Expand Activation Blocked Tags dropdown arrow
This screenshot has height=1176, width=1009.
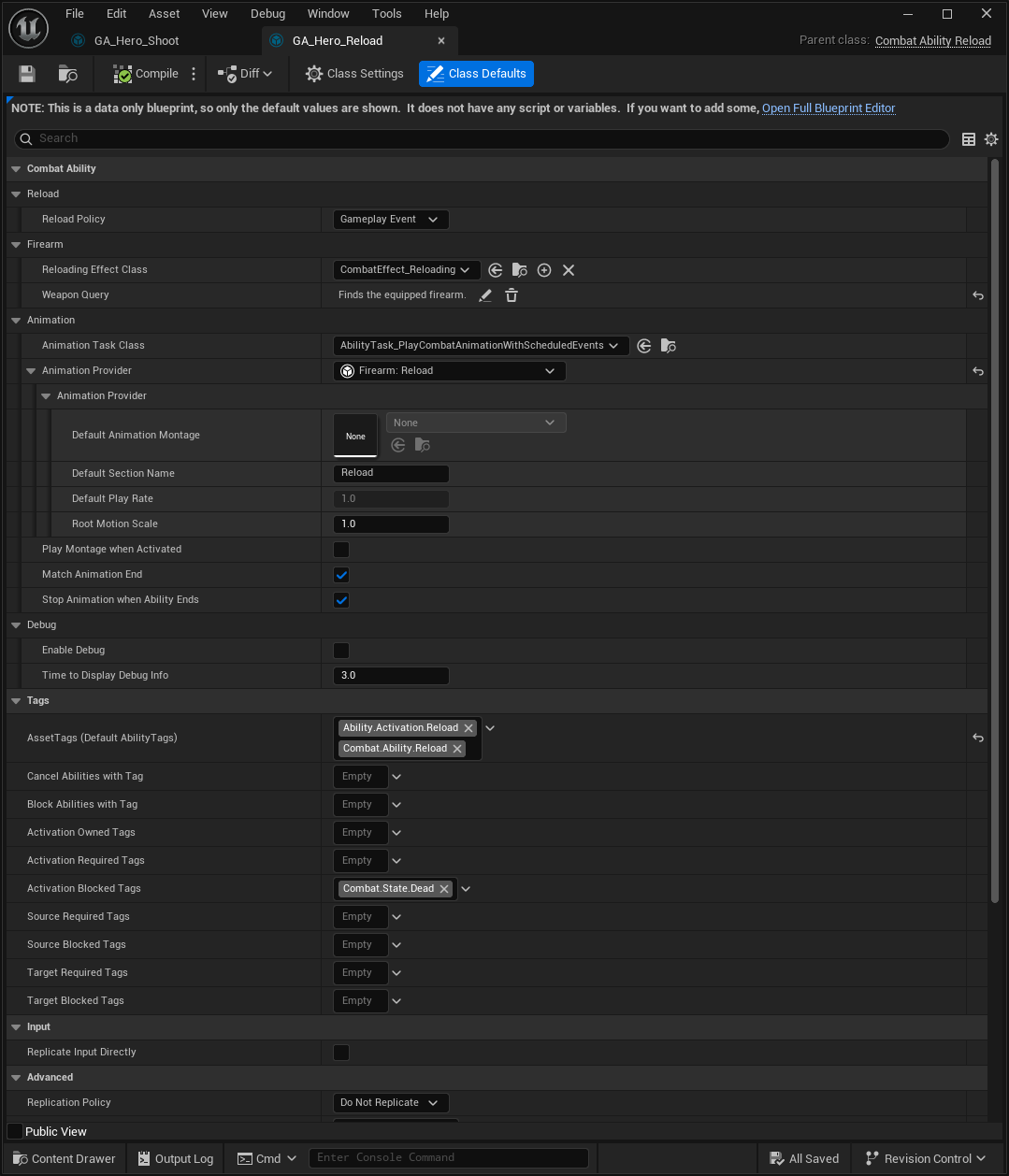pos(466,889)
